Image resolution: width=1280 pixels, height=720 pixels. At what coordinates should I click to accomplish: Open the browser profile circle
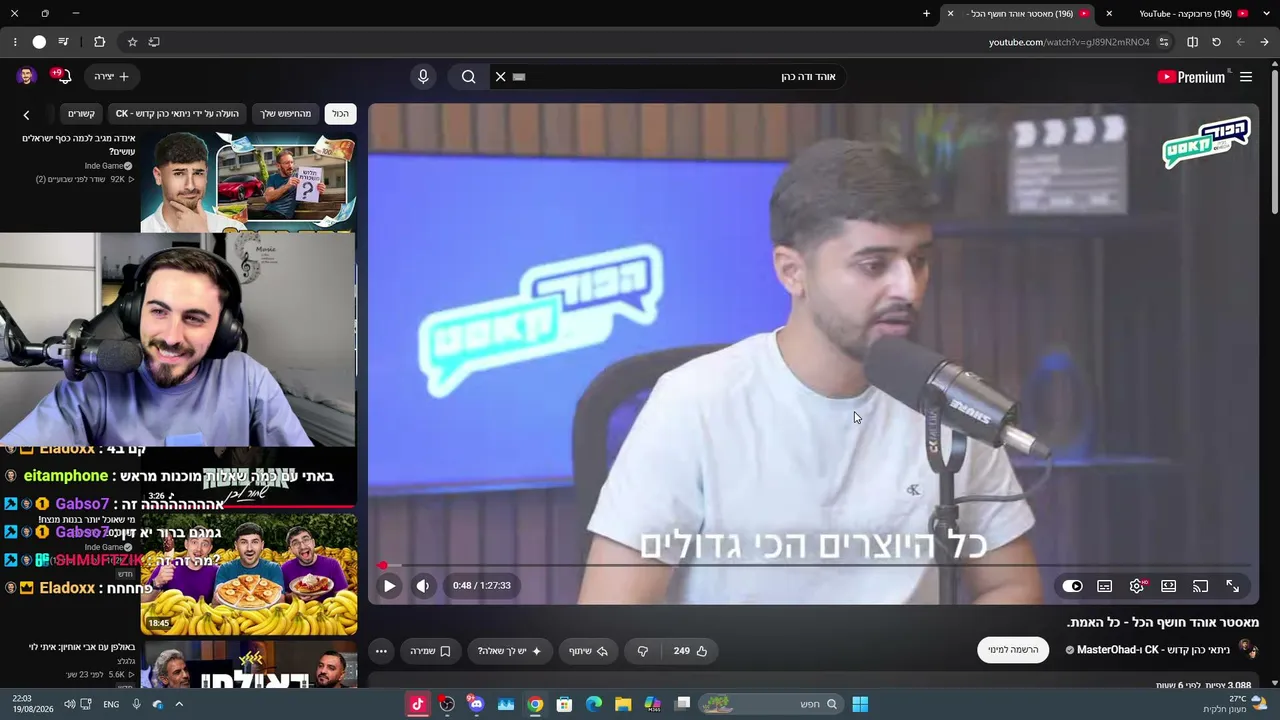click(39, 42)
